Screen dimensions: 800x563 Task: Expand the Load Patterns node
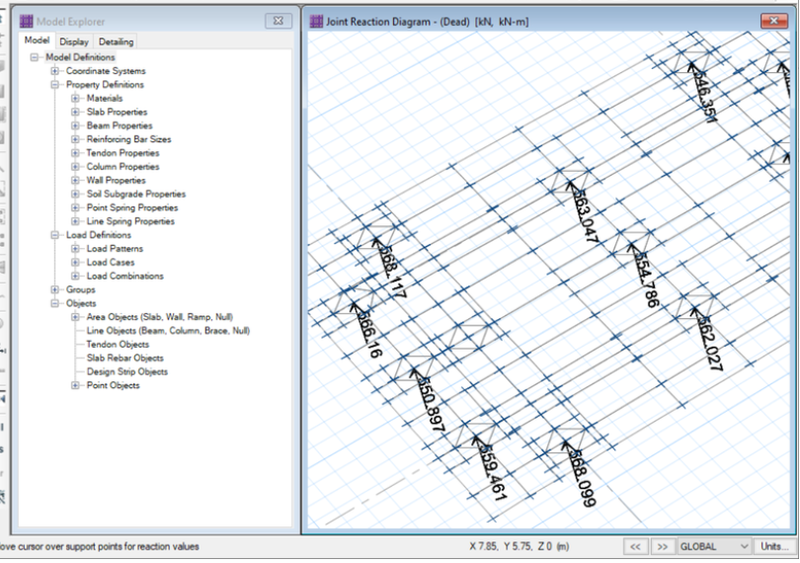click(75, 249)
